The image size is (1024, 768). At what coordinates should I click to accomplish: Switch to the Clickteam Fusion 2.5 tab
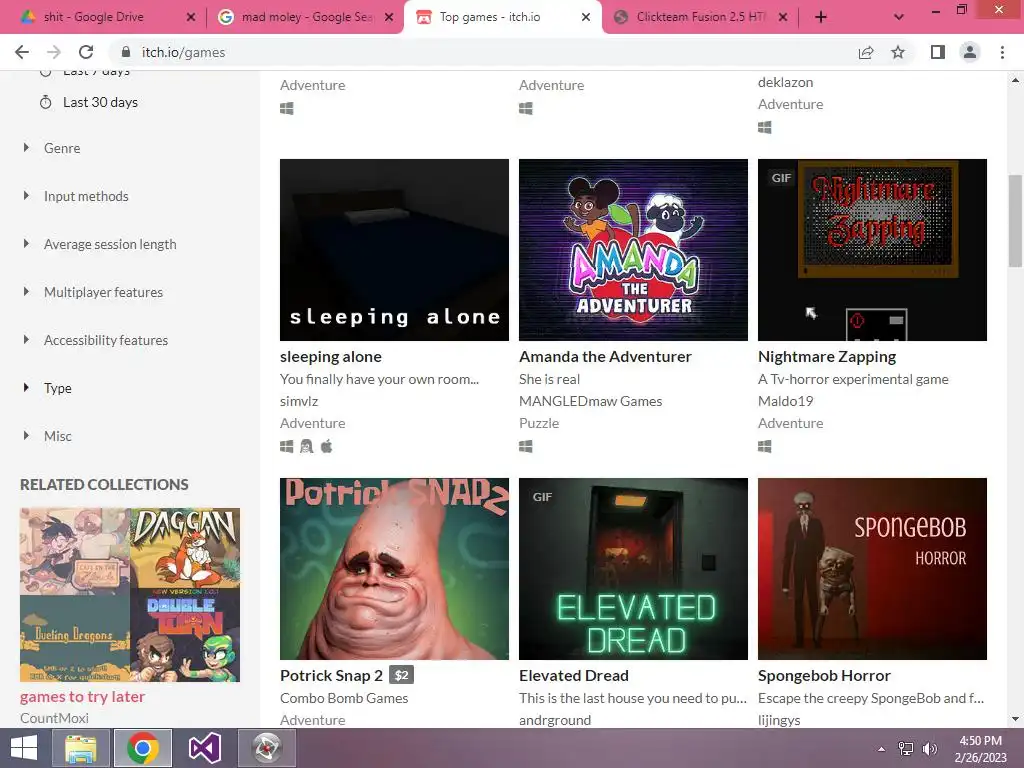tap(701, 18)
